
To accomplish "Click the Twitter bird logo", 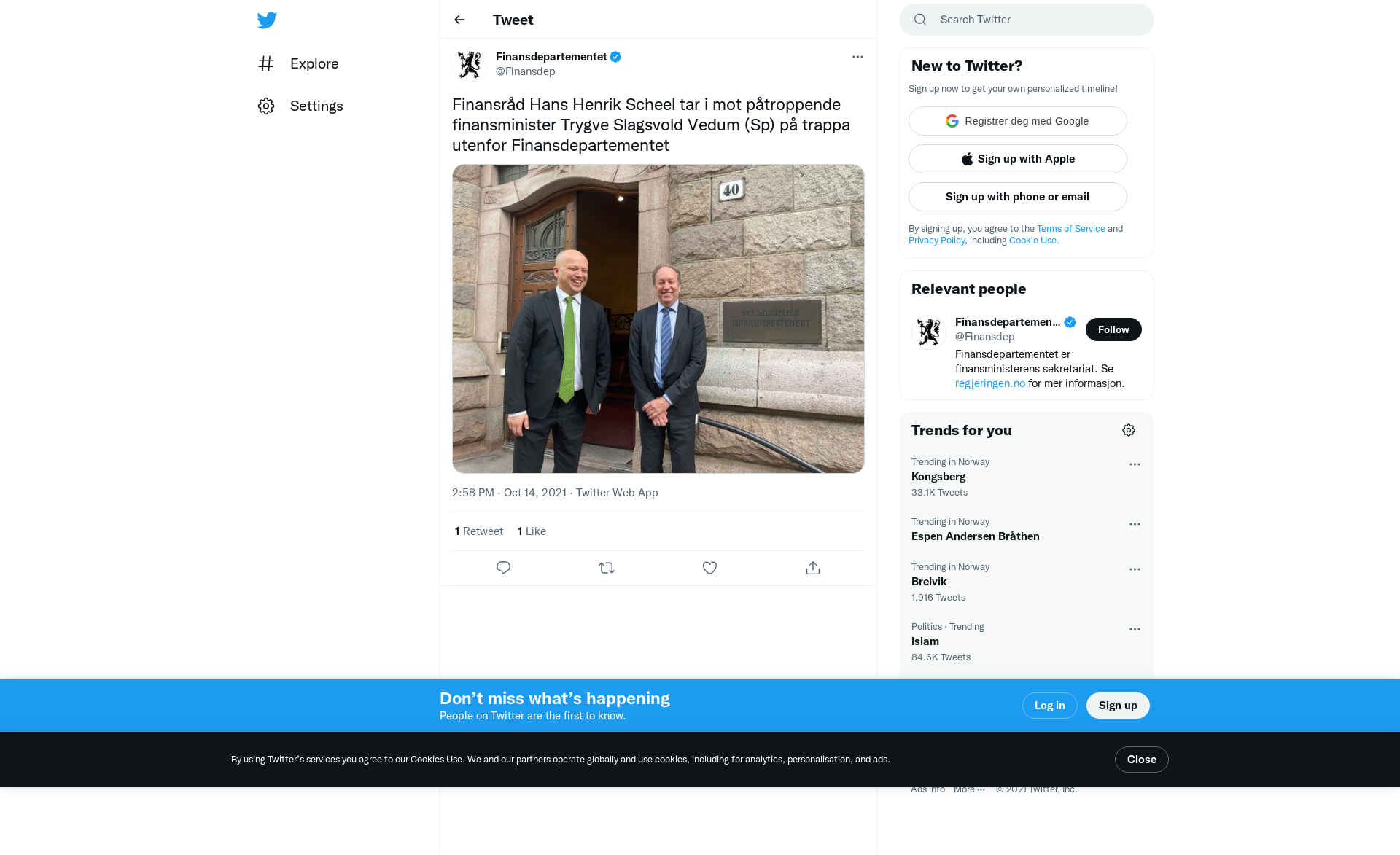I will (x=267, y=20).
